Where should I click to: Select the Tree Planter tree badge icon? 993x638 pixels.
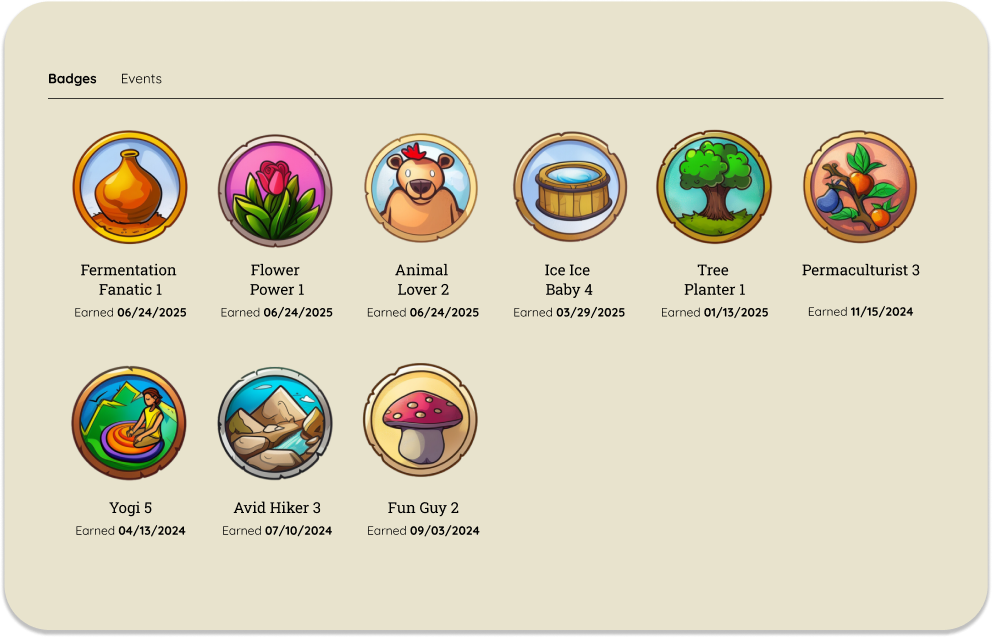click(714, 187)
